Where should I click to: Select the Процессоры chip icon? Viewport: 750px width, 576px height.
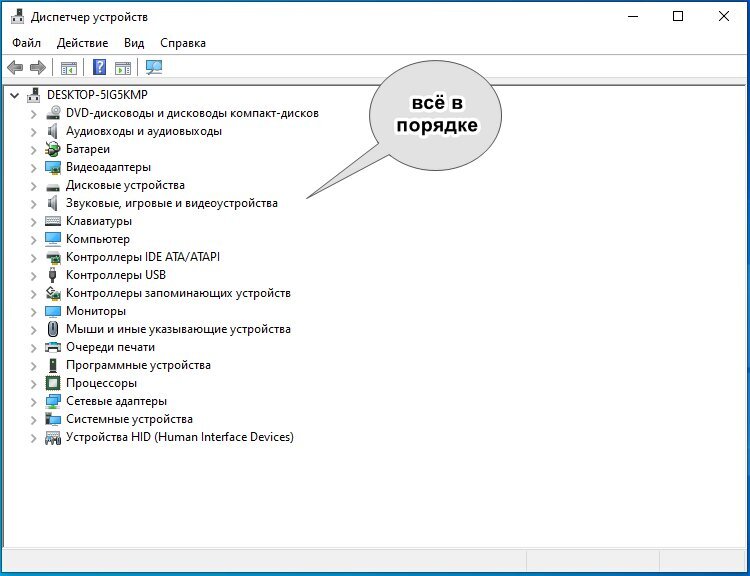[53, 383]
